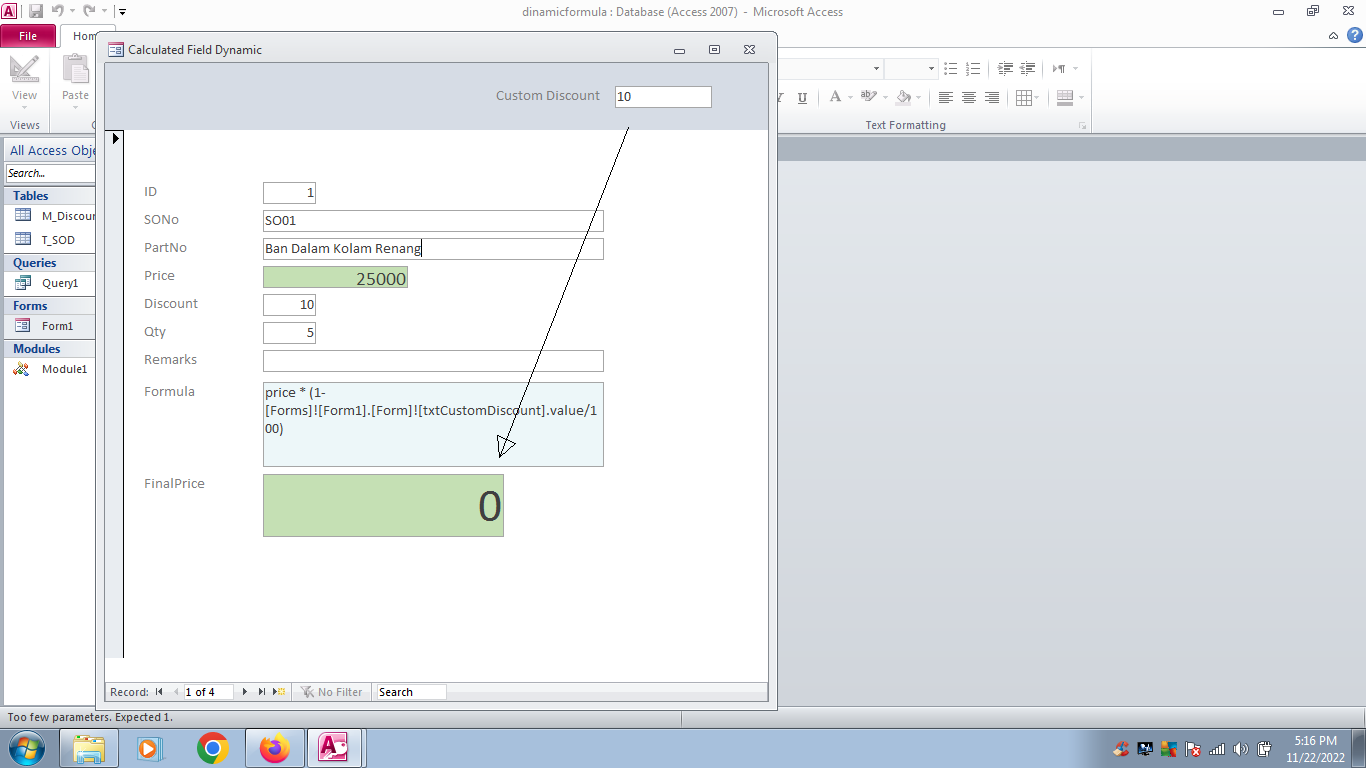Image resolution: width=1366 pixels, height=768 pixels.
Task: Click the Paste clipboard icon
Action: [x=76, y=69]
